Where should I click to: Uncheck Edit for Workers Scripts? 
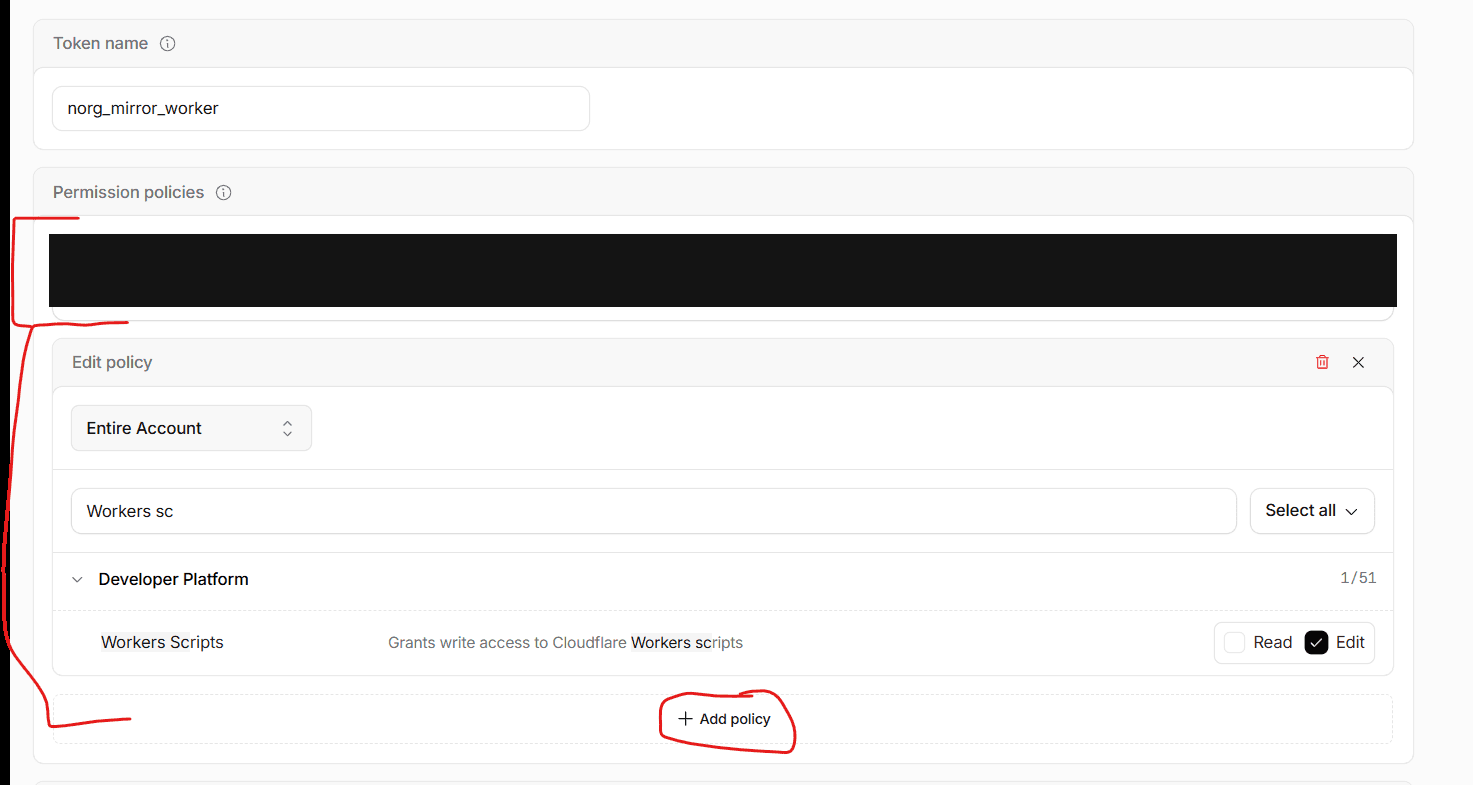[1316, 643]
